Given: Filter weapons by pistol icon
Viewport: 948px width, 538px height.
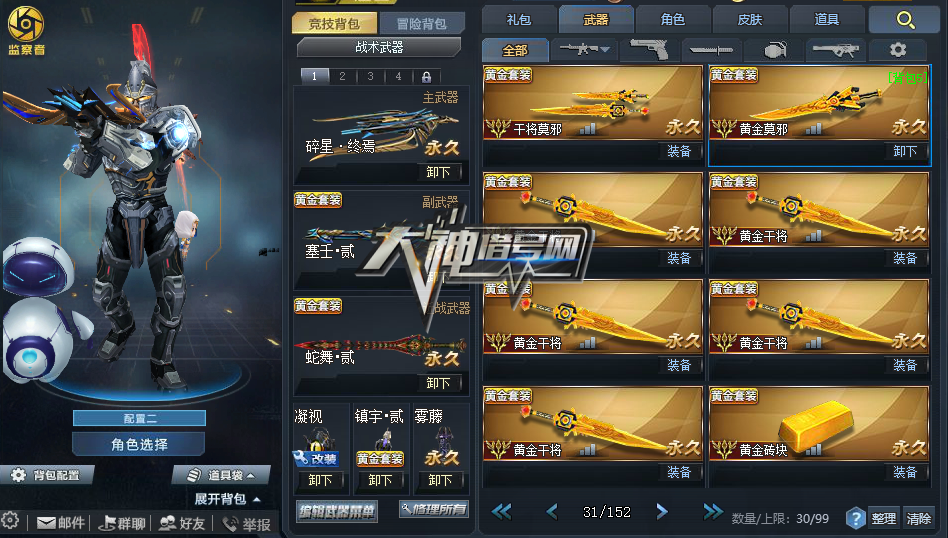Looking at the screenshot, I should point(648,50).
